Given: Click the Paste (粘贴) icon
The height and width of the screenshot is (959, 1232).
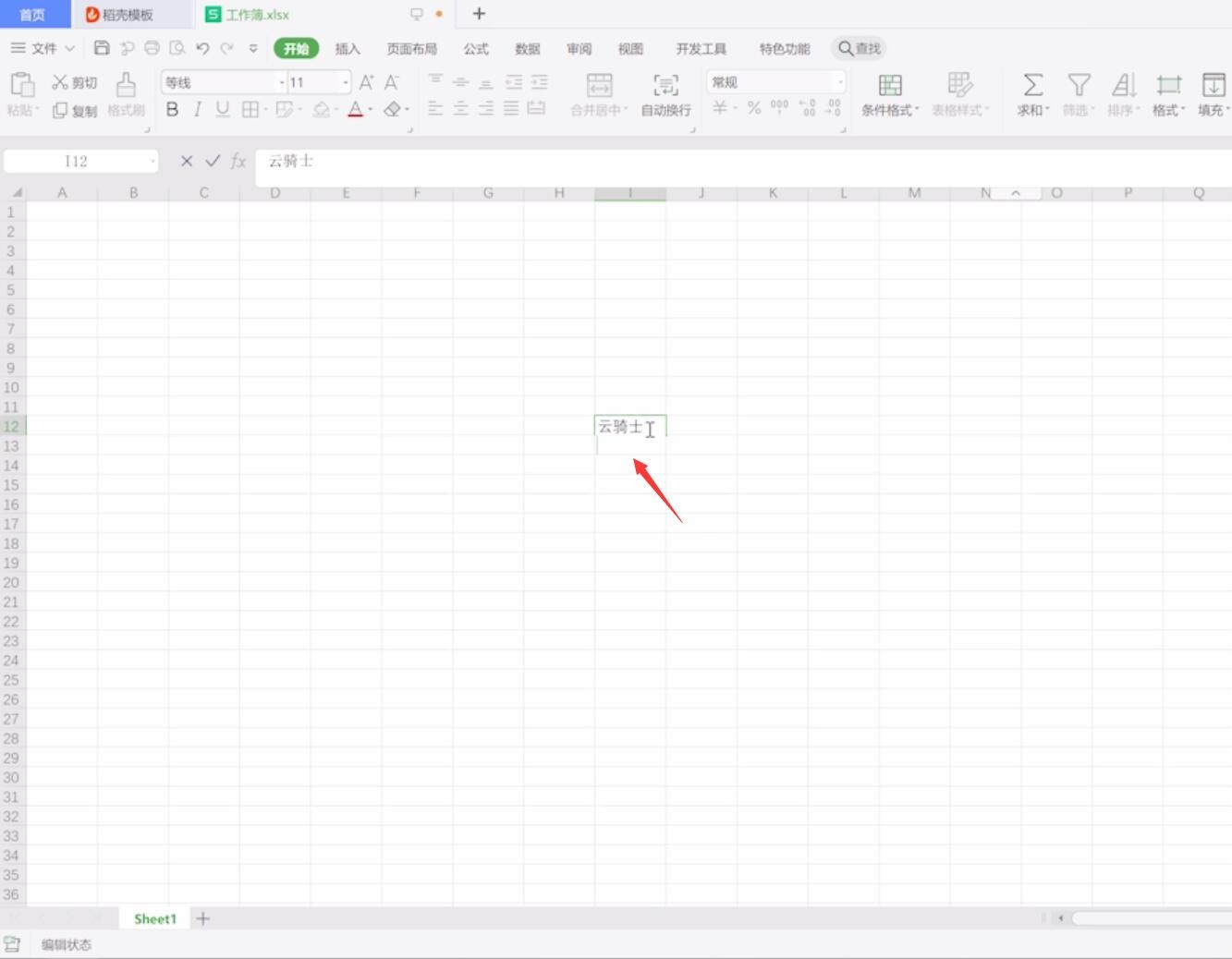Looking at the screenshot, I should tap(22, 85).
